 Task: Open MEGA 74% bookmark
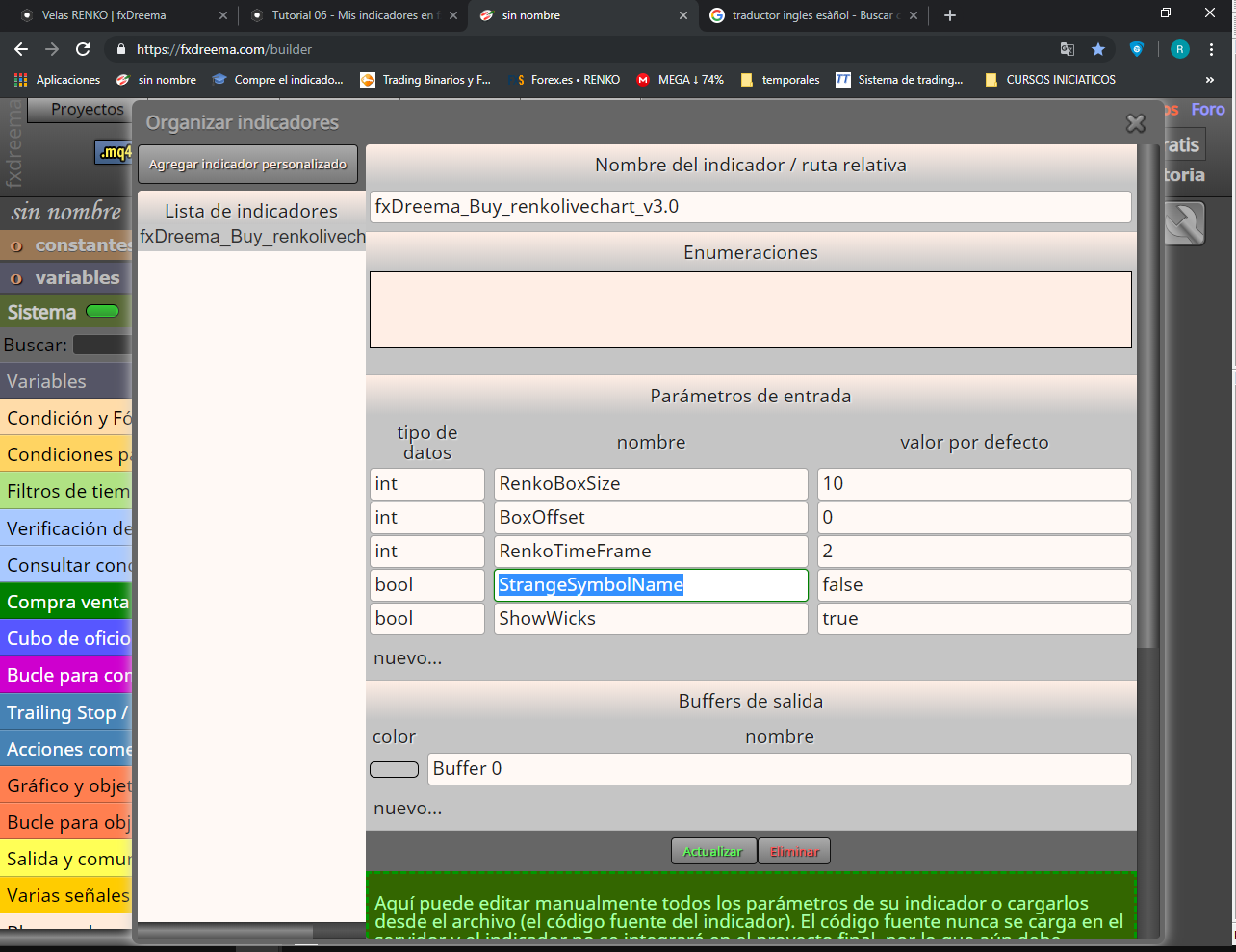[681, 80]
